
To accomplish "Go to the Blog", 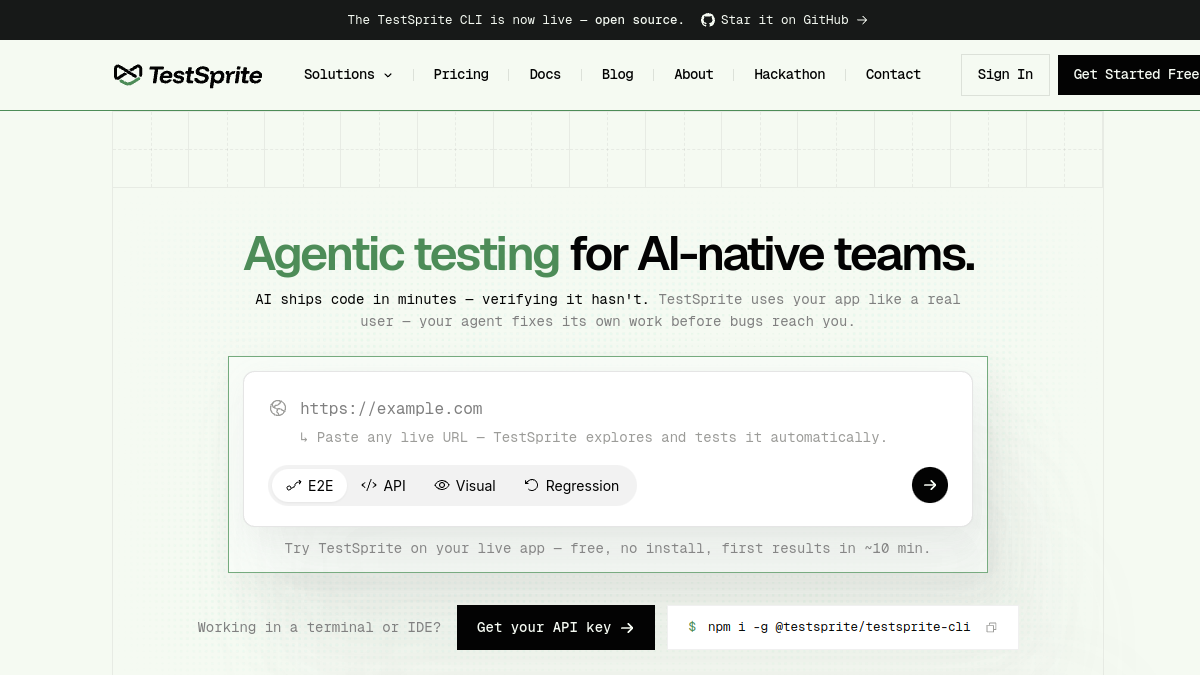I will (618, 74).
